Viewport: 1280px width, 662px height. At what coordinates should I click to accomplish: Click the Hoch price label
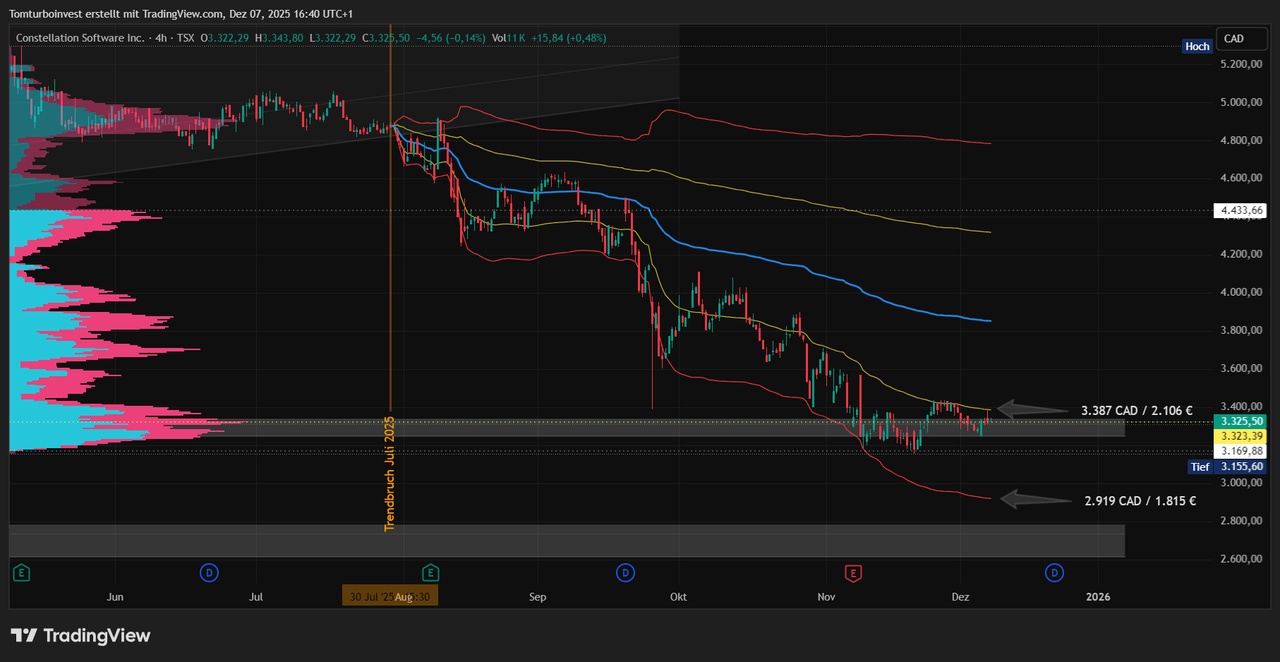point(1196,46)
